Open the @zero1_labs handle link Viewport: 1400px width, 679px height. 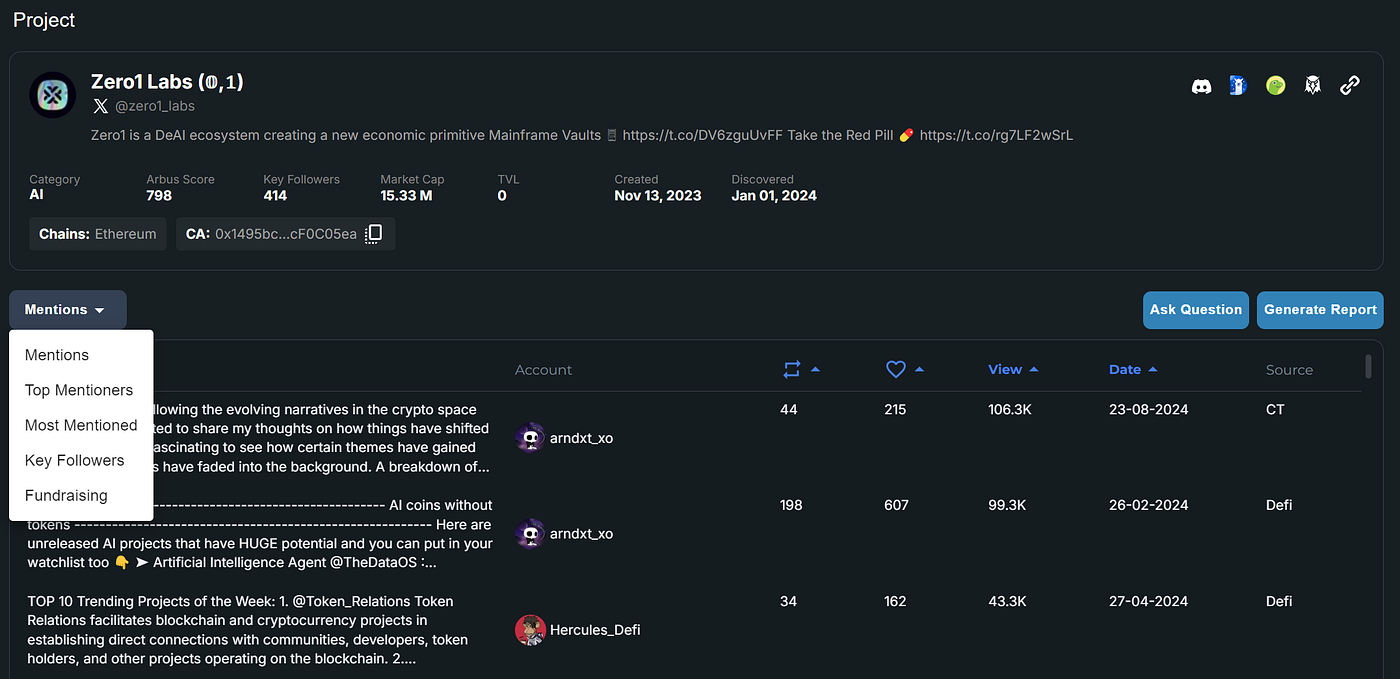point(155,106)
